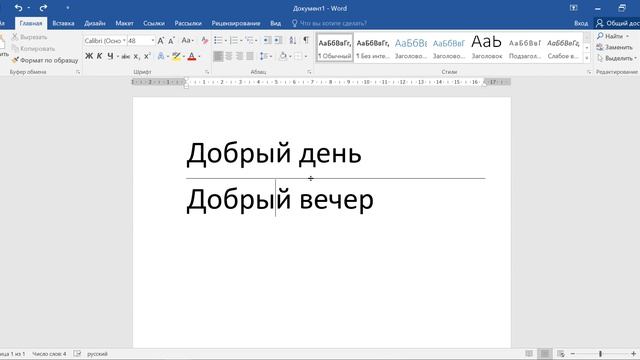
Task: Open font color dropdown arrow
Action: tap(199, 56)
